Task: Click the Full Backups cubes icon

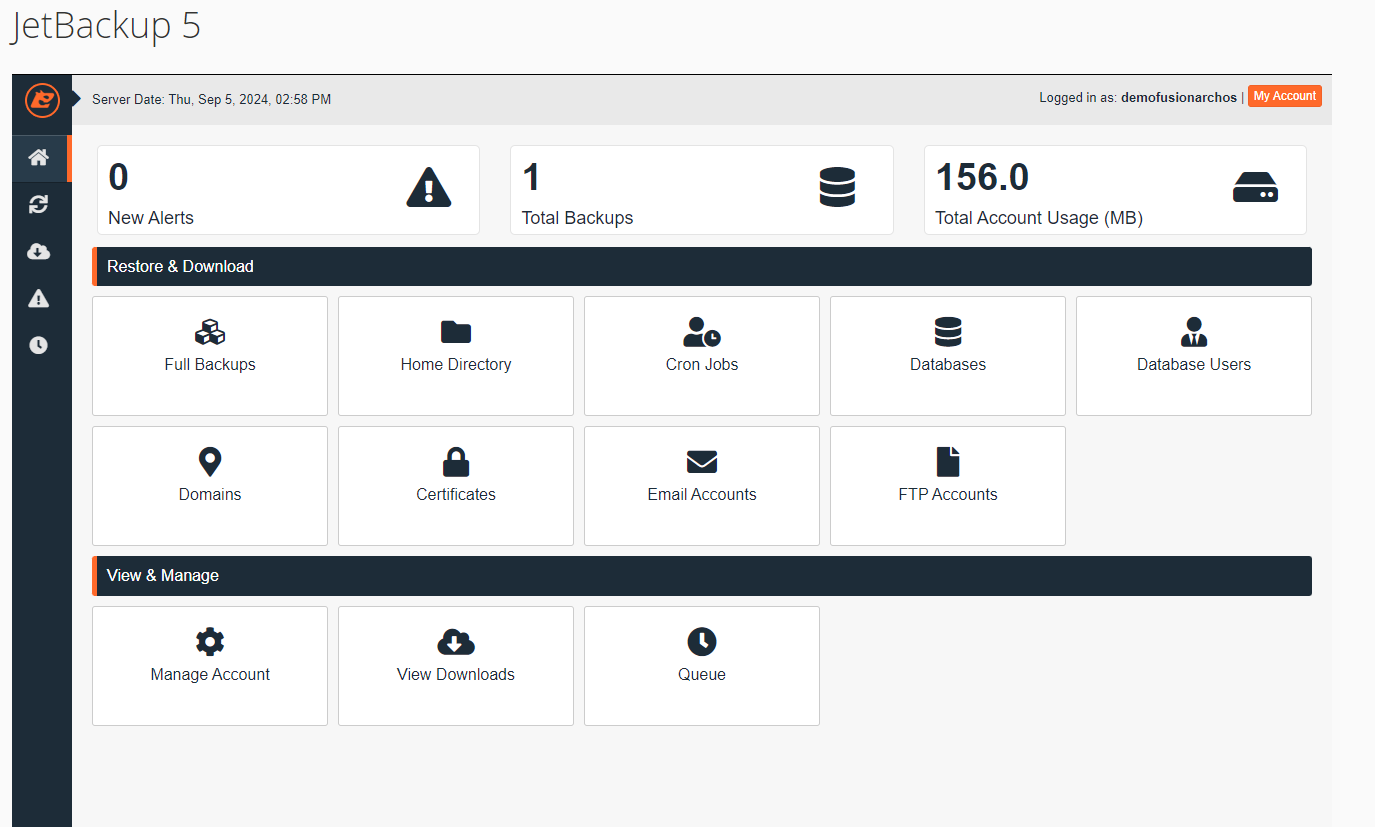Action: (x=210, y=332)
